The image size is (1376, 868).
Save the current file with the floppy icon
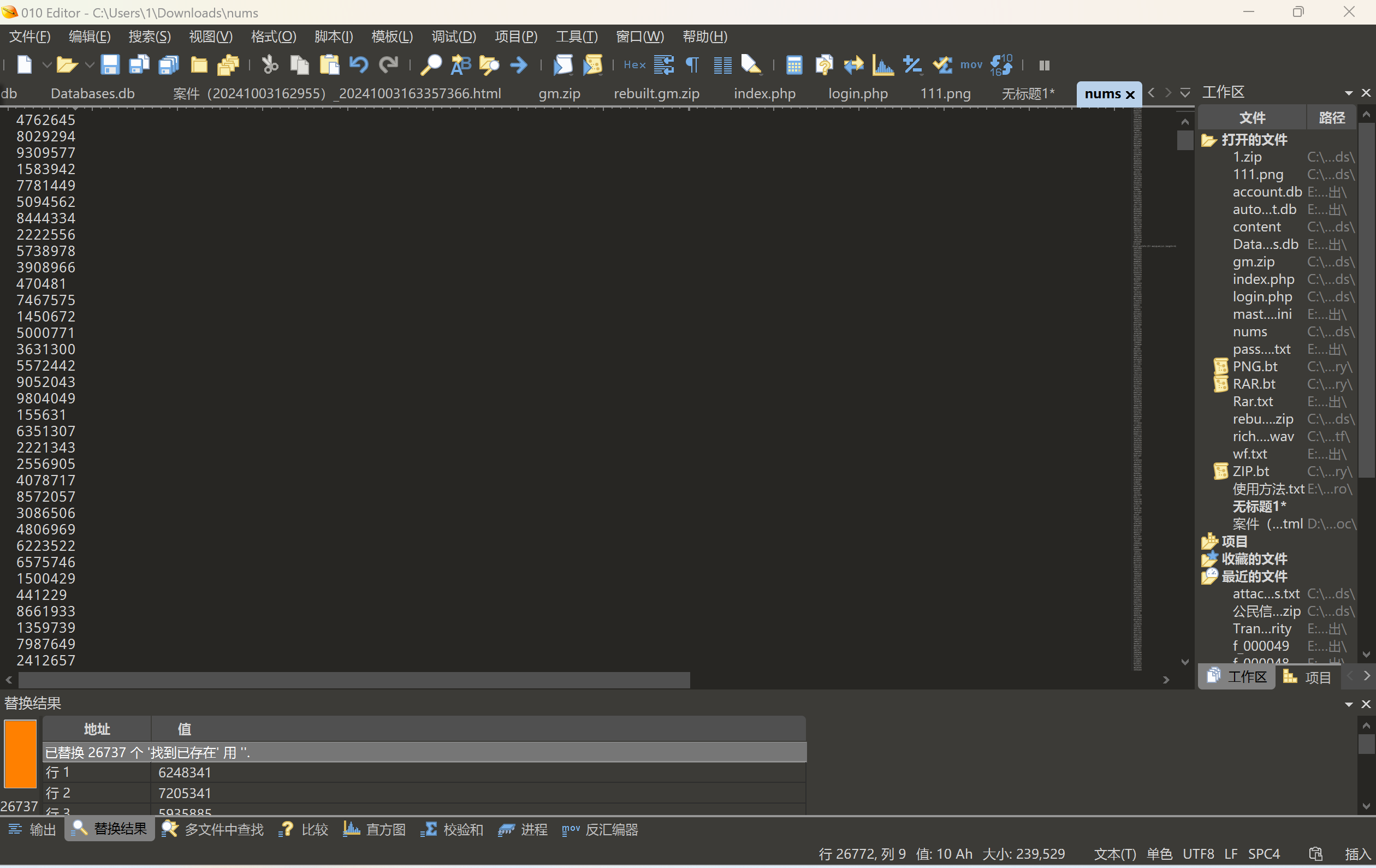point(110,65)
